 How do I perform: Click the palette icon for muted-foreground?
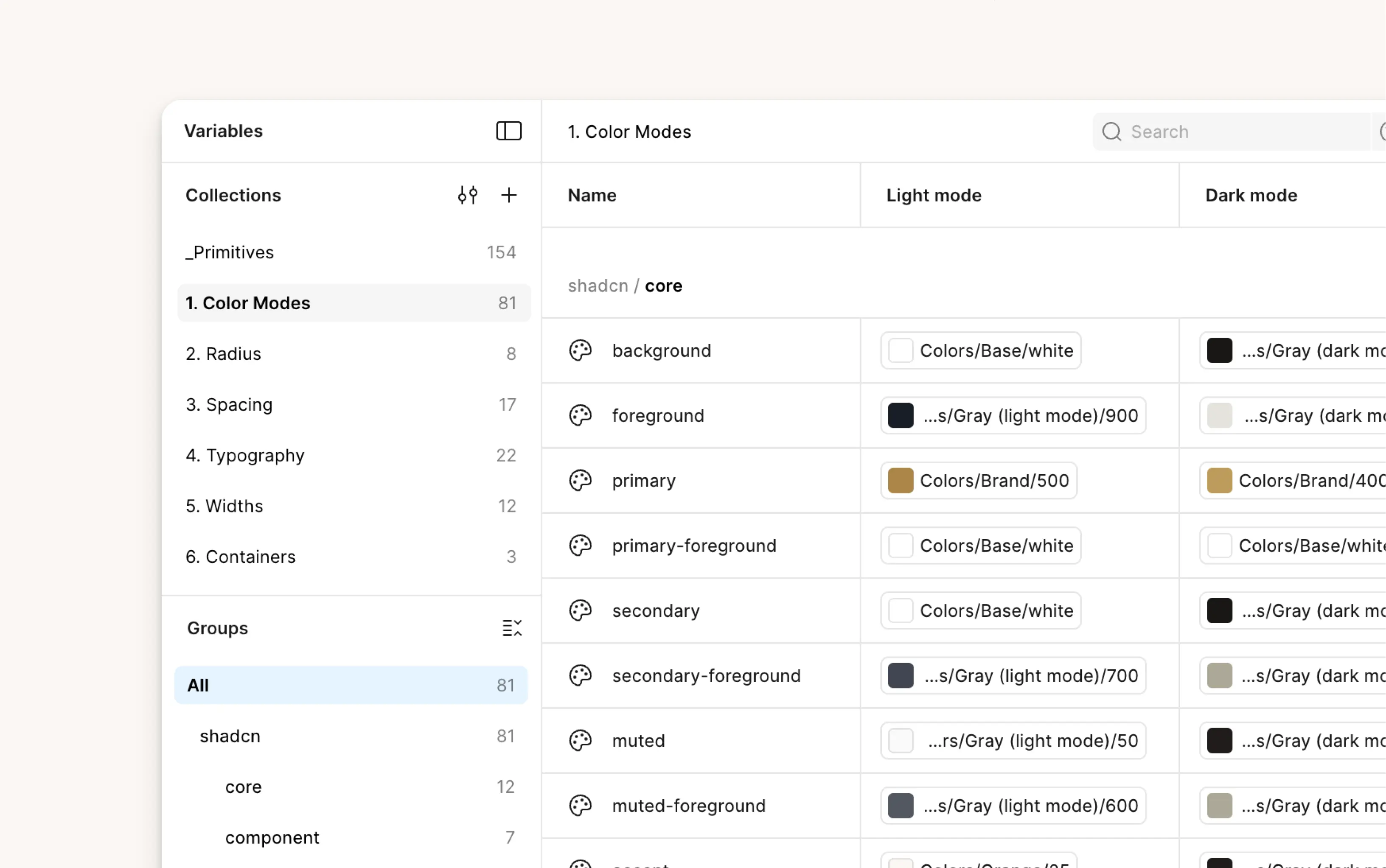click(x=580, y=806)
